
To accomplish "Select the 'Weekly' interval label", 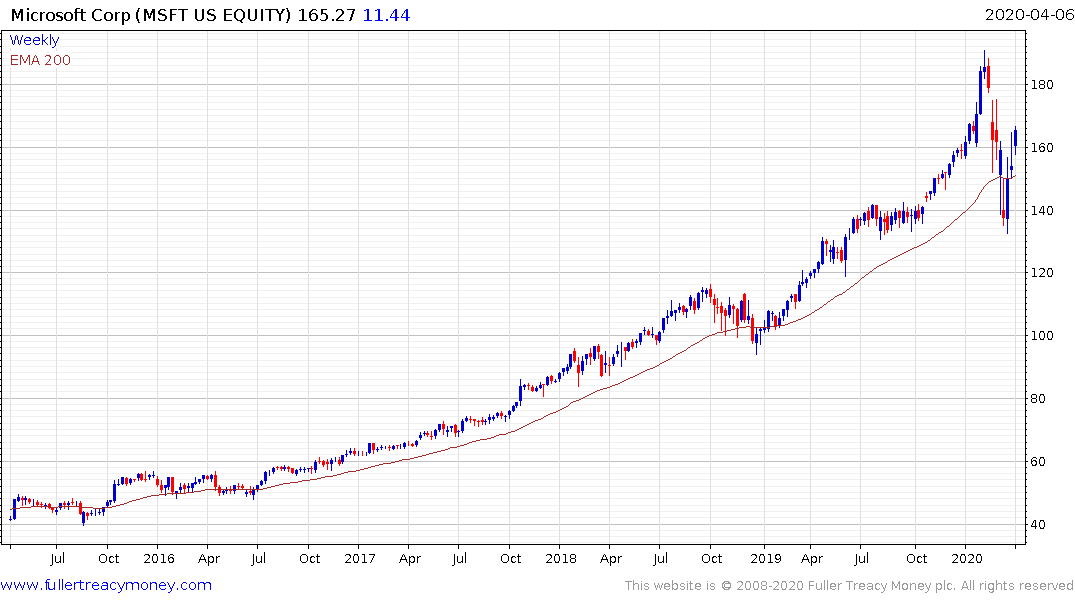I will 34,40.
